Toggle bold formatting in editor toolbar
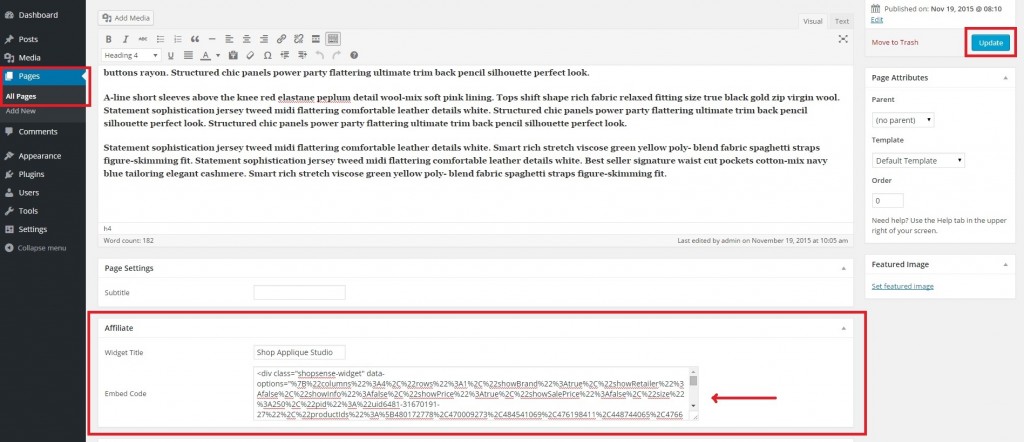 pyautogui.click(x=108, y=39)
